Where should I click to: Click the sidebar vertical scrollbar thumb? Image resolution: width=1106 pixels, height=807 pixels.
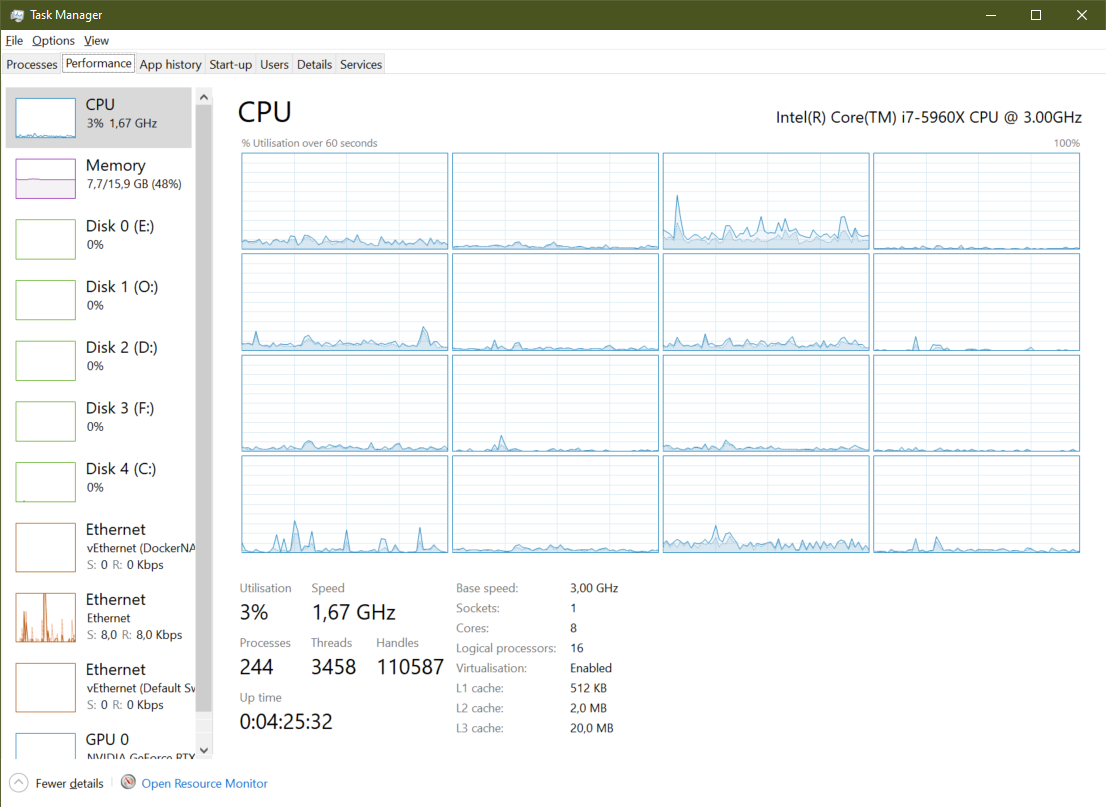click(204, 409)
